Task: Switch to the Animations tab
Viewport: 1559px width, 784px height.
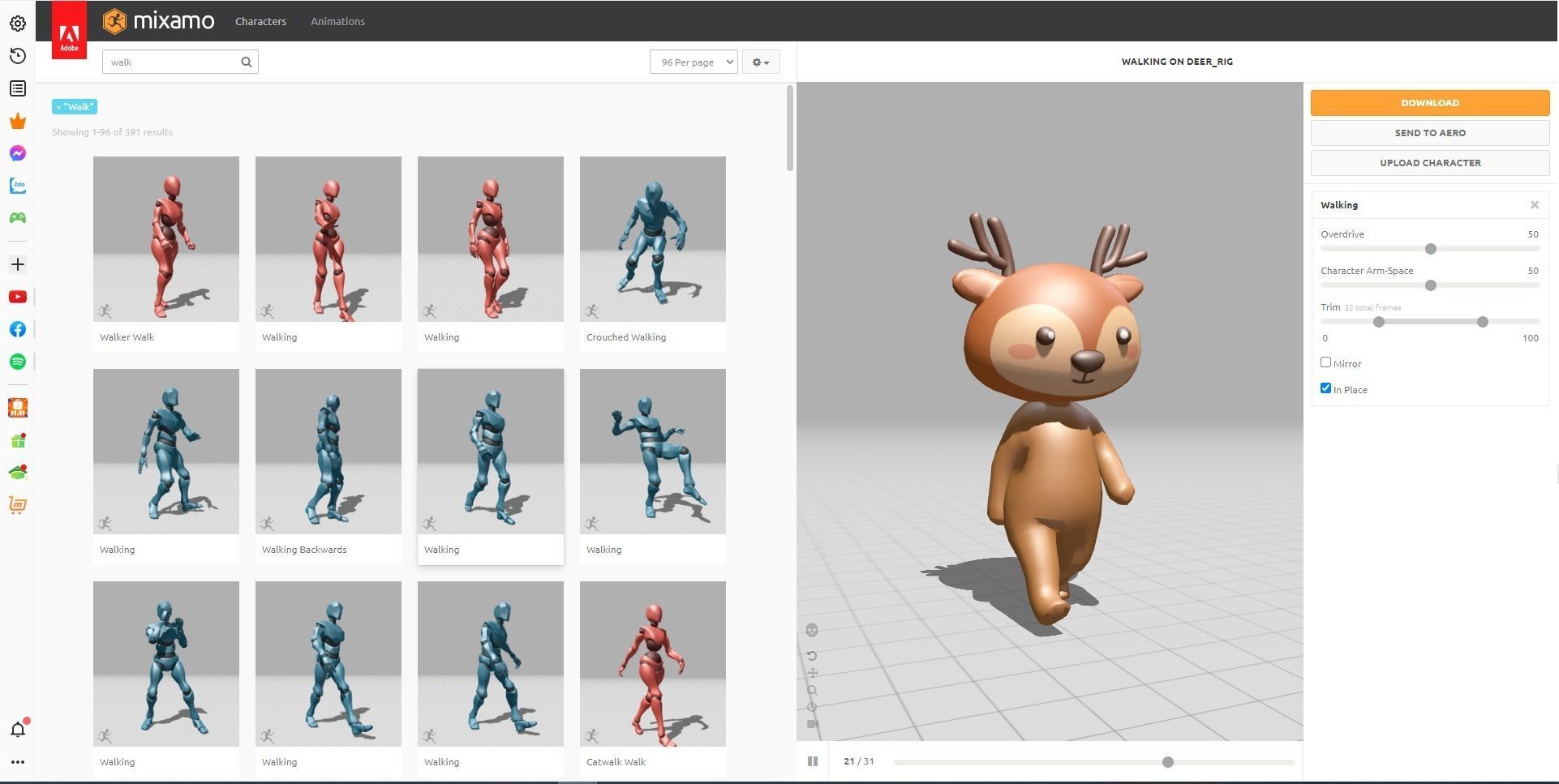Action: 337,21
